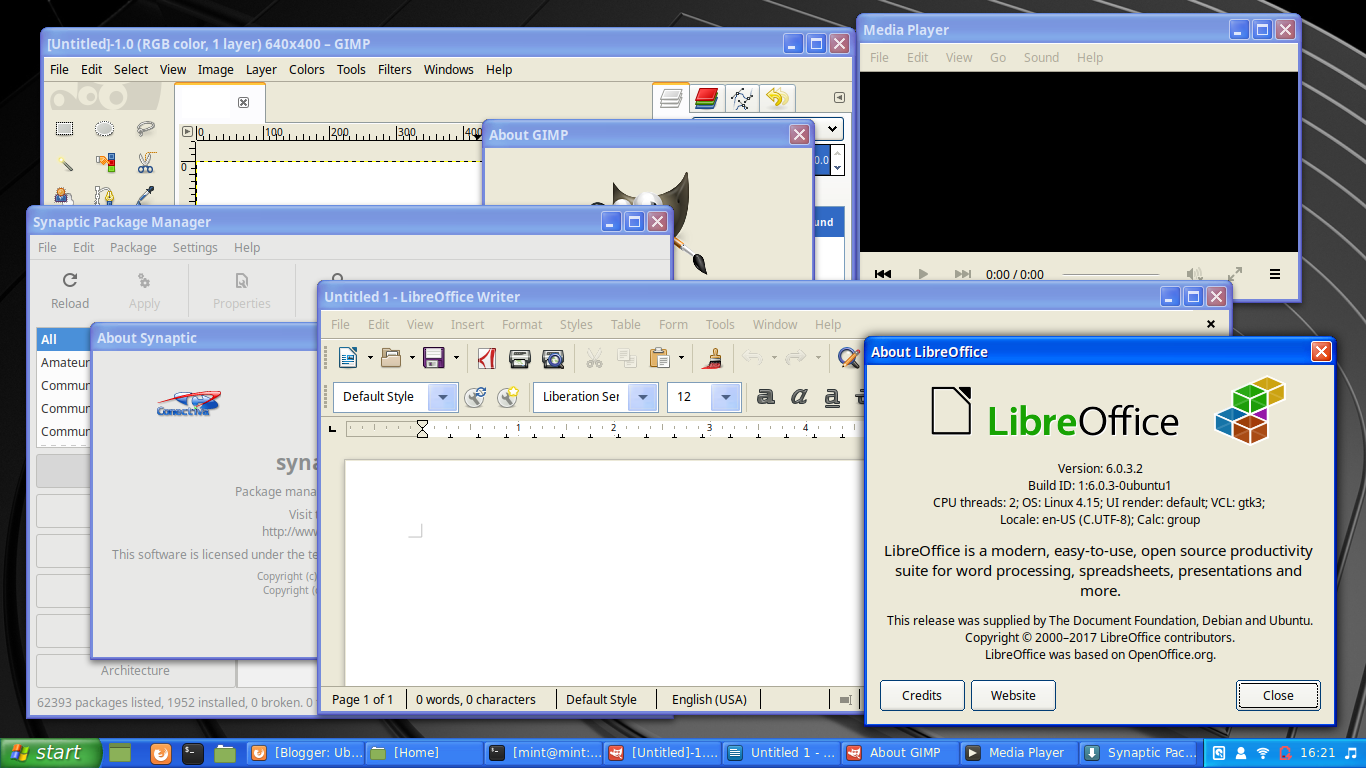Pick GIMP's Intelligent Scissors tool

tap(146, 162)
